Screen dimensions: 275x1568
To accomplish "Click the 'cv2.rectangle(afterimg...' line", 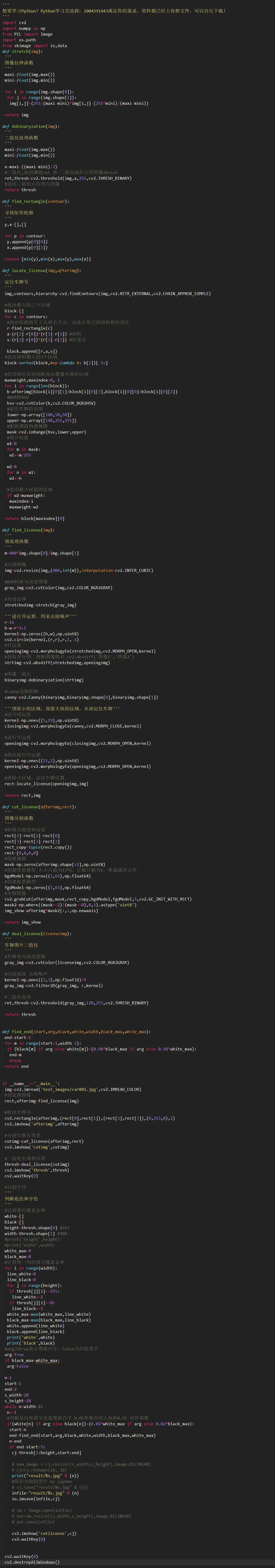I will pos(90,1118).
